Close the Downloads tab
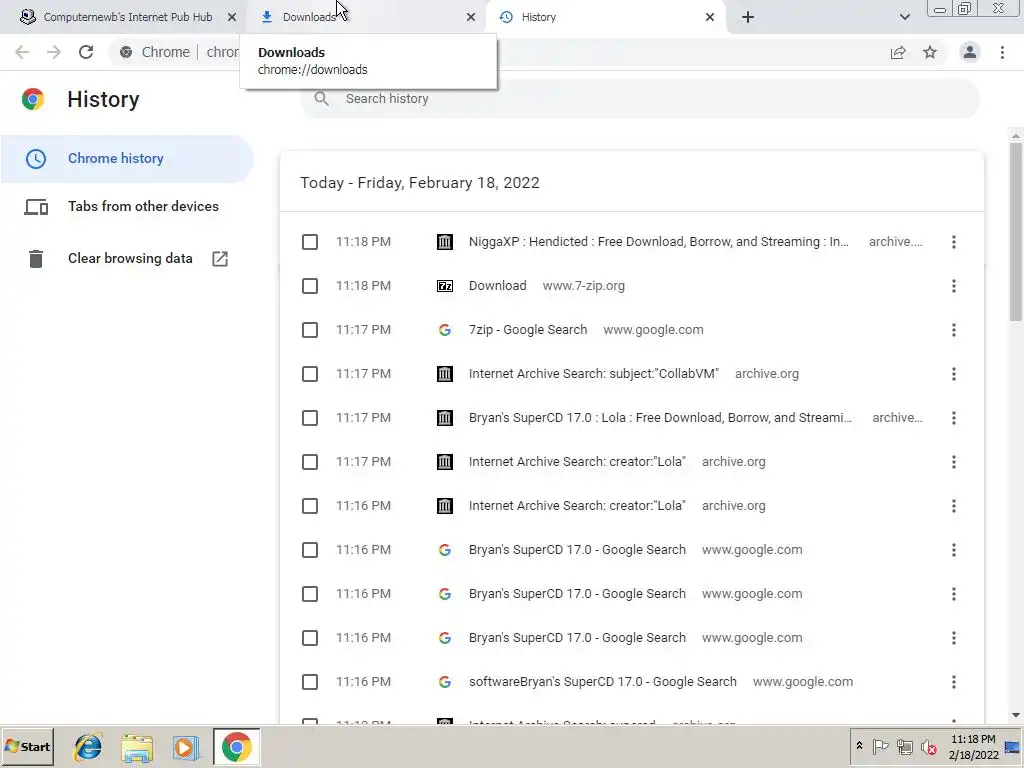 tap(471, 17)
